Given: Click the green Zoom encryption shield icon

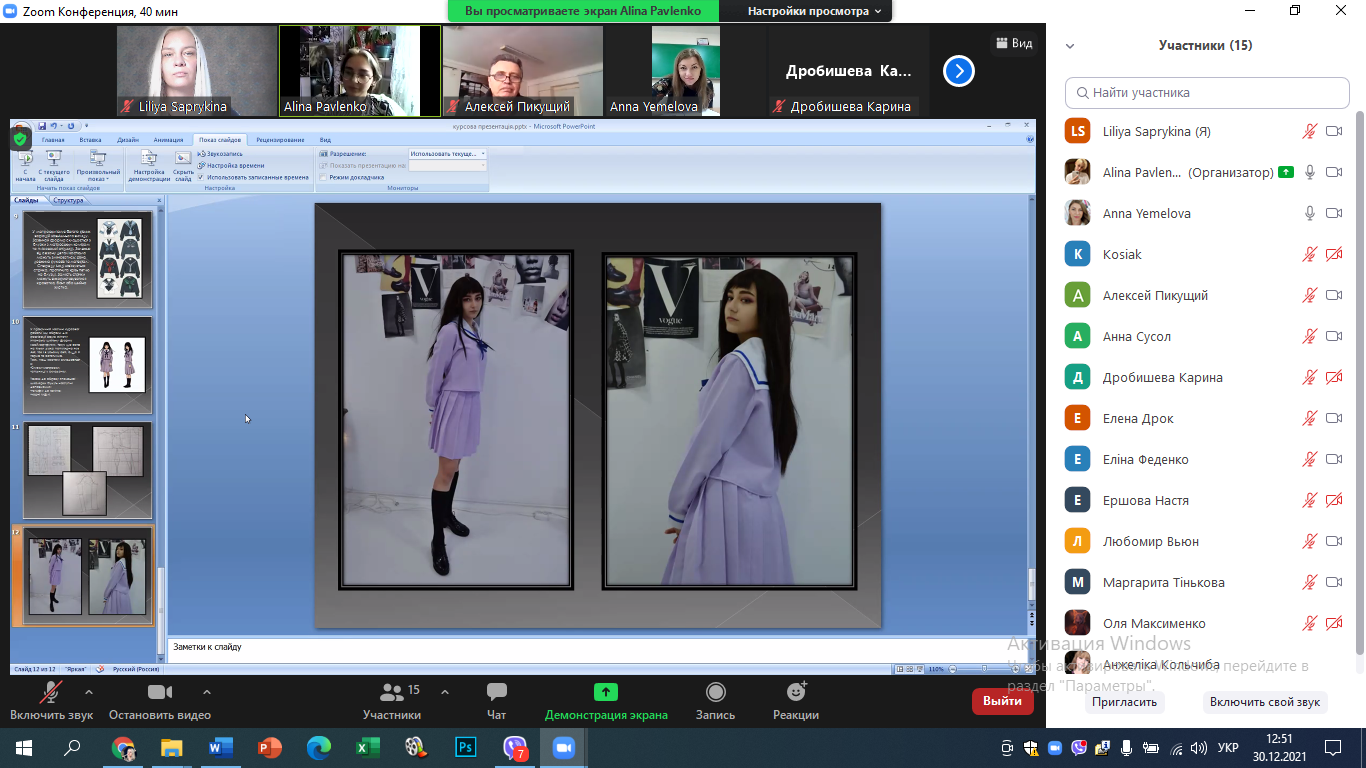Looking at the screenshot, I should click(x=20, y=139).
